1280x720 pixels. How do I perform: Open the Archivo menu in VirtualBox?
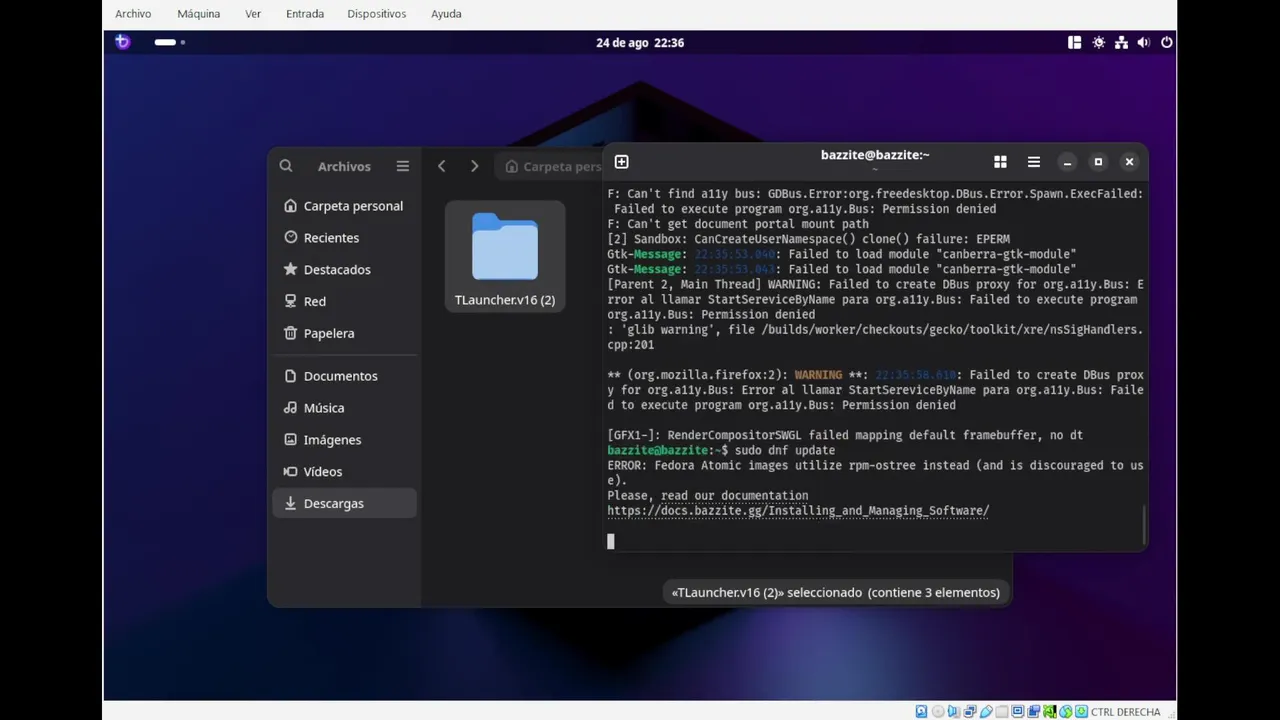[133, 14]
